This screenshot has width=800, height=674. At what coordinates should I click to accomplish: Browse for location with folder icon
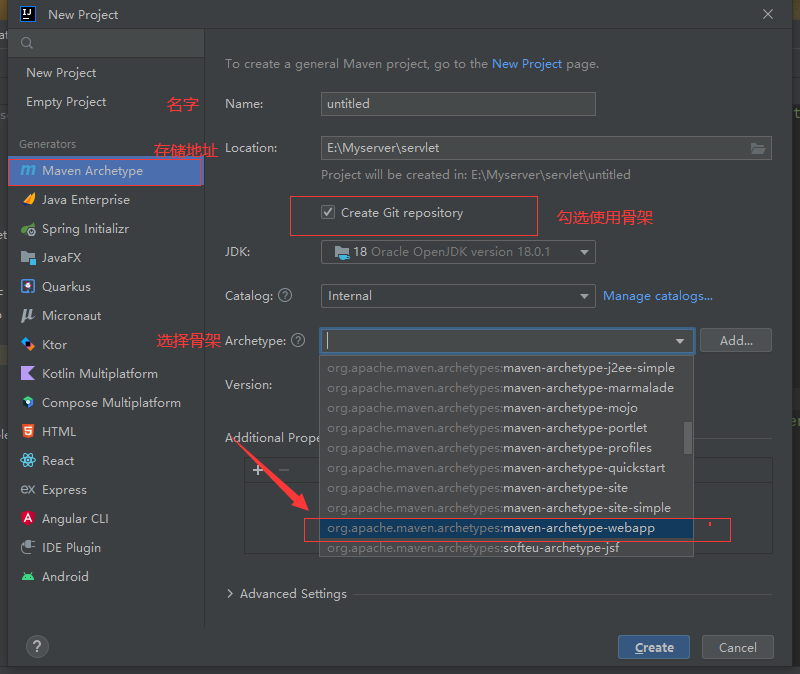tap(759, 148)
